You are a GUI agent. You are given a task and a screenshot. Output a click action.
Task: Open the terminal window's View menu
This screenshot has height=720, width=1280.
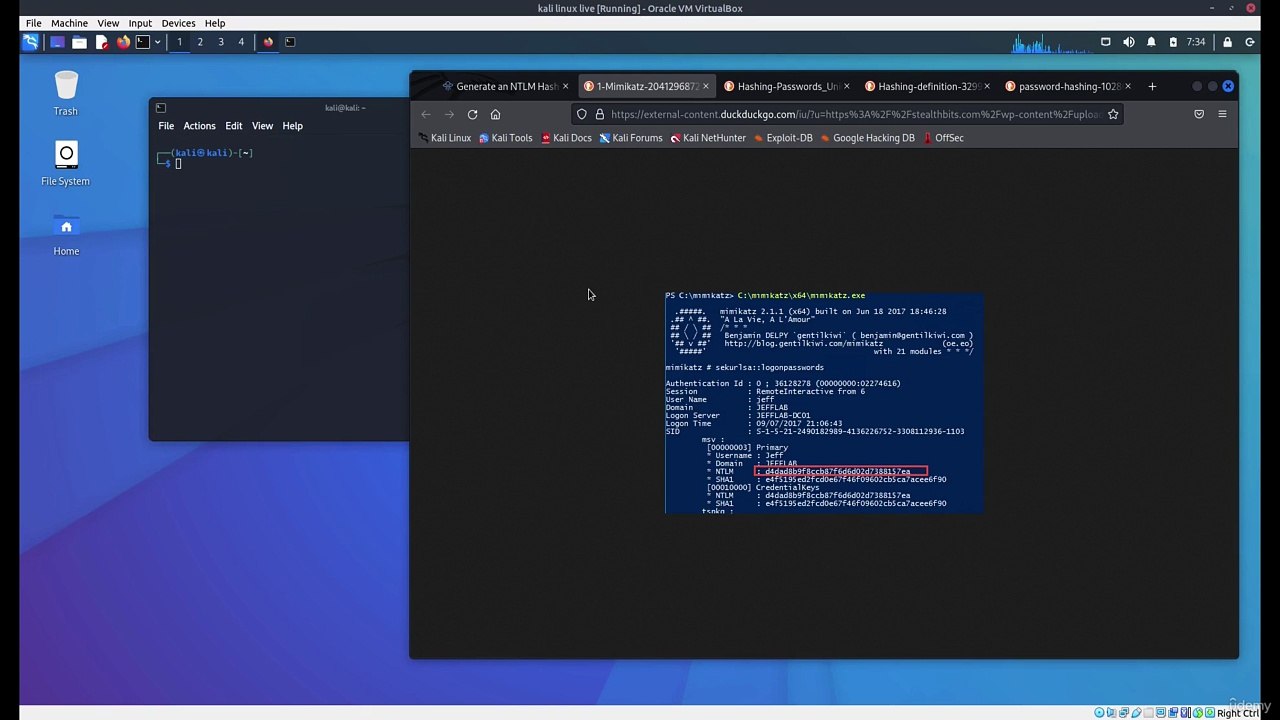tap(262, 126)
